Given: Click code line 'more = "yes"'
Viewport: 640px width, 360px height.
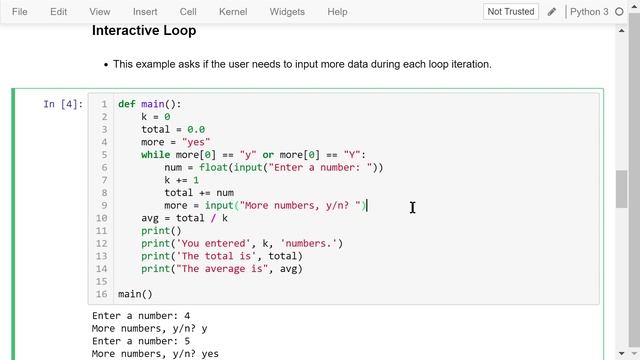Looking at the screenshot, I should [176, 142].
